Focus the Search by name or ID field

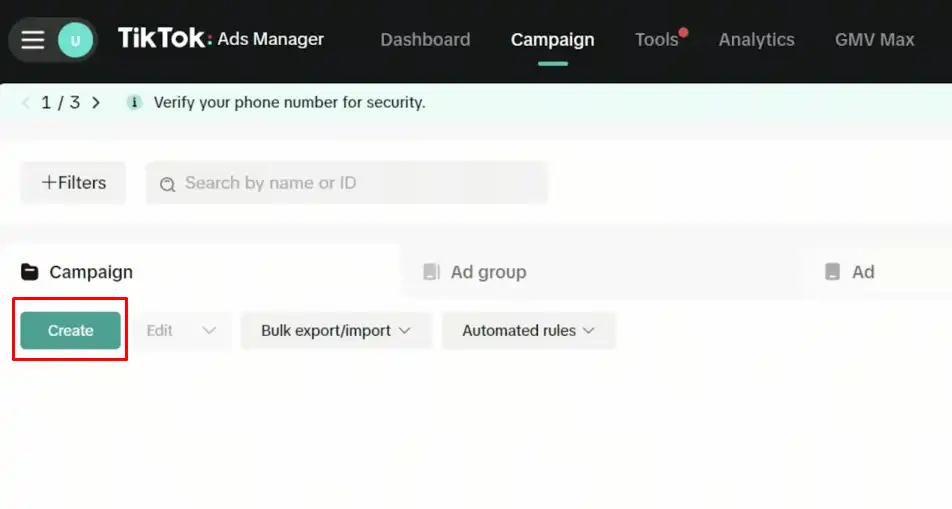347,183
